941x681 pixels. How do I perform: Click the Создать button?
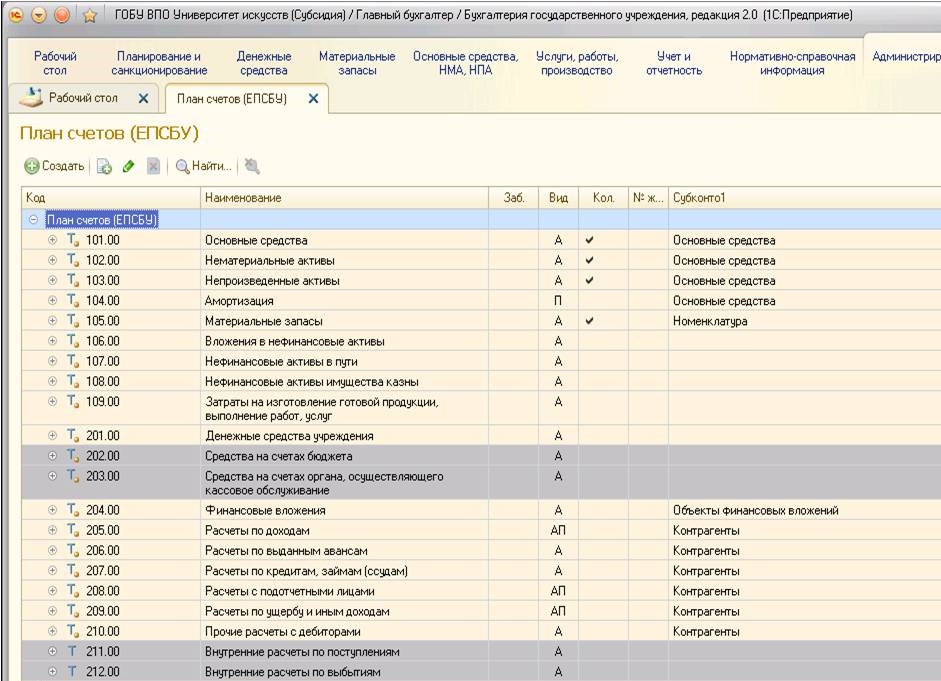point(54,166)
